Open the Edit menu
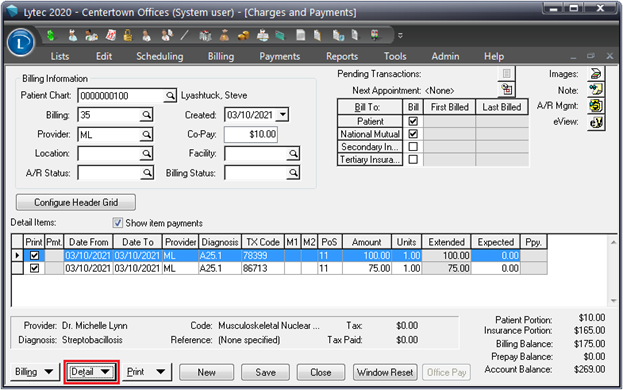 tap(104, 56)
